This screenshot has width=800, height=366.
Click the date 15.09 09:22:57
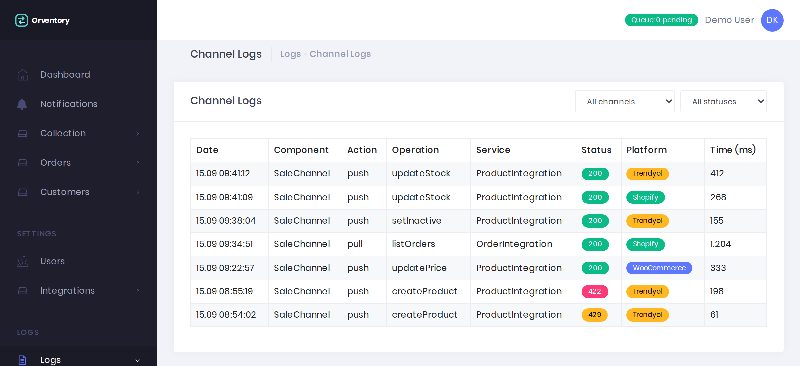tap(226, 268)
